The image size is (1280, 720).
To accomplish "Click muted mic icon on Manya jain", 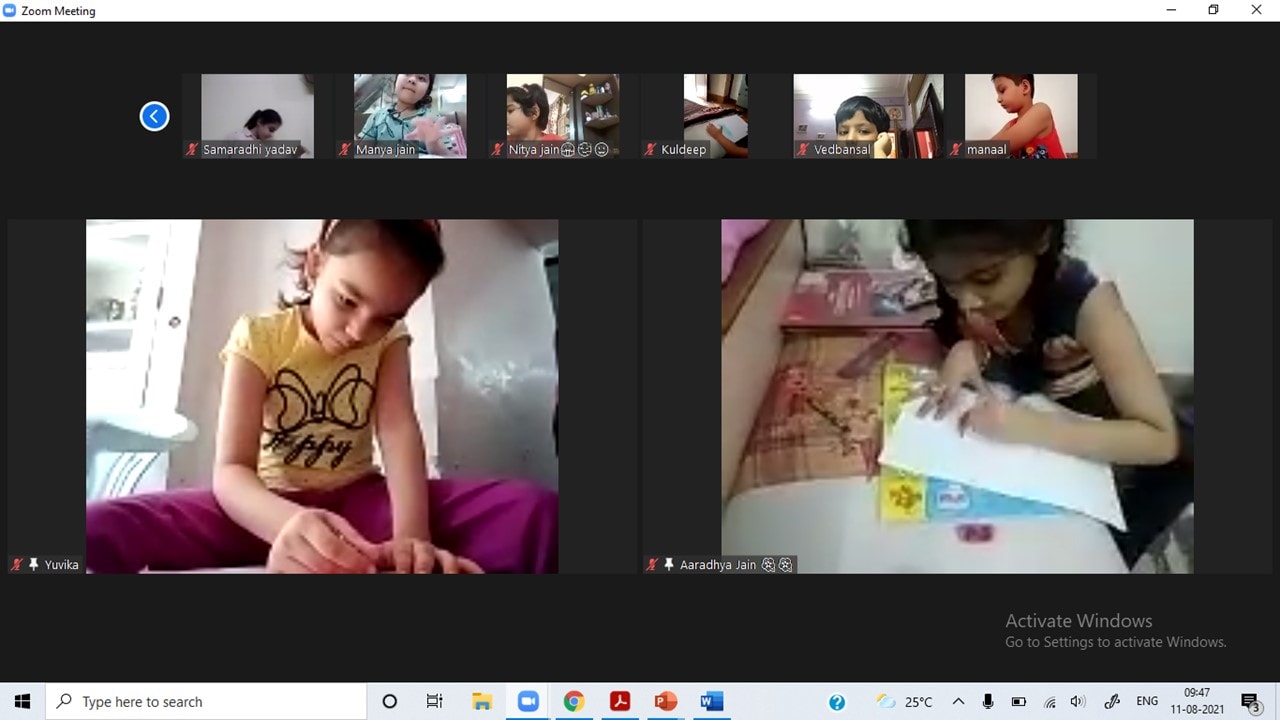I will click(x=345, y=150).
